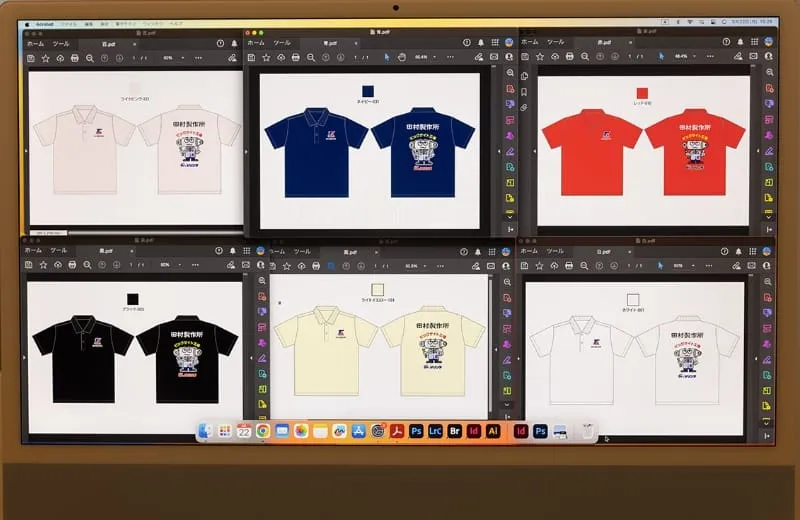Open Adobe Acrobat from the Dock
Screen dimensions: 800x520
point(397,431)
